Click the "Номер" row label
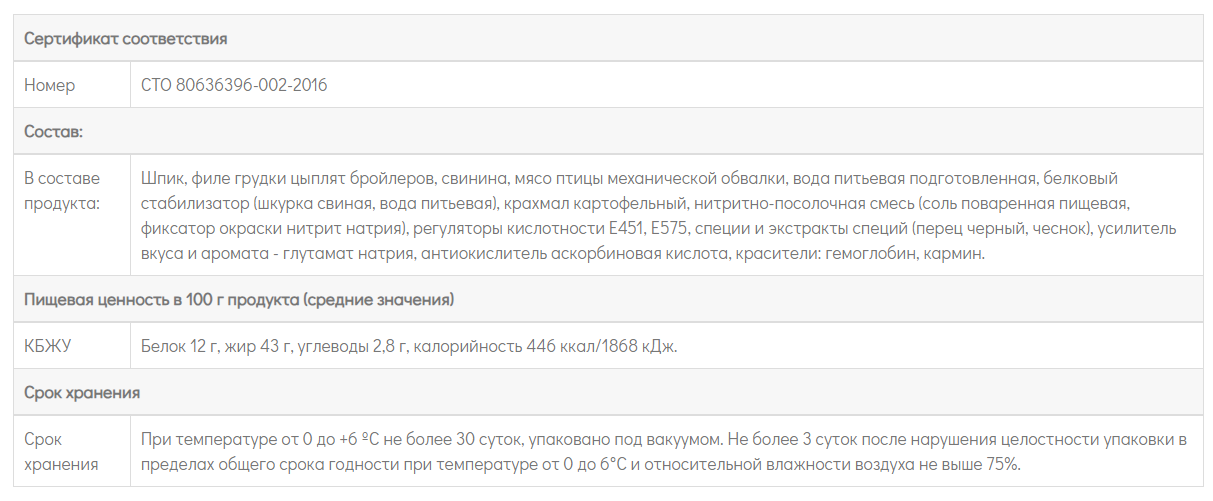Viewport: 1213px width, 501px height. 49,85
